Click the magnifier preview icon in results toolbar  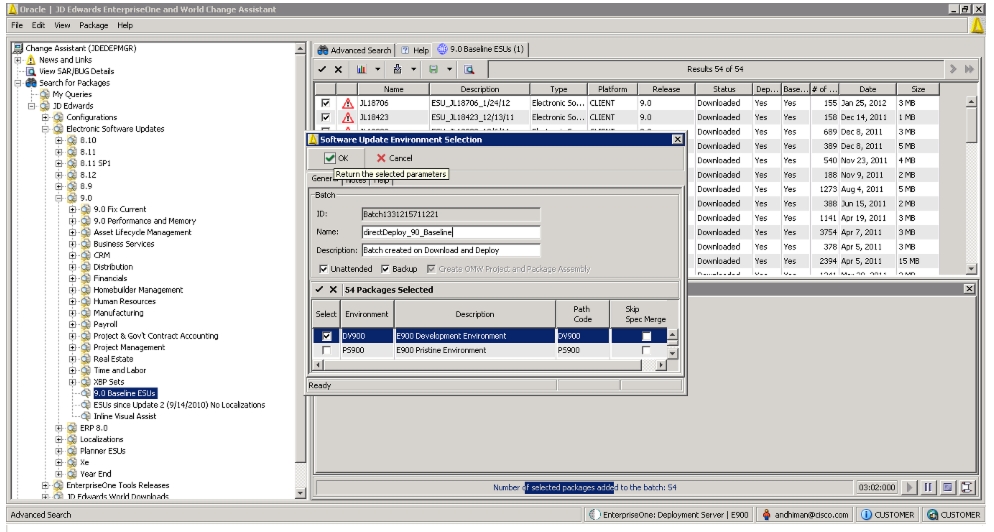point(469,69)
